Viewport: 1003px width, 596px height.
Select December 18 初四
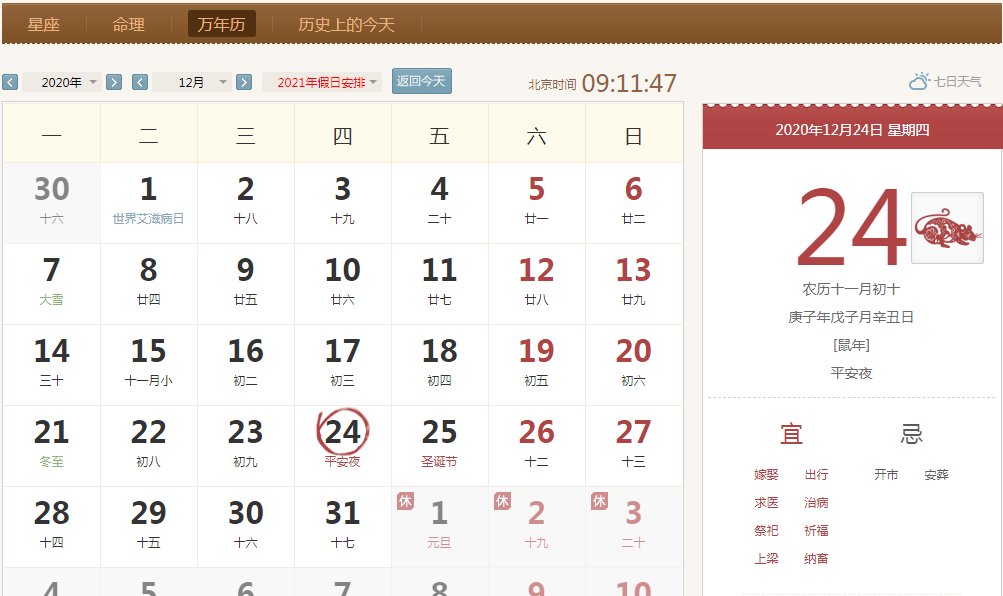[x=439, y=365]
